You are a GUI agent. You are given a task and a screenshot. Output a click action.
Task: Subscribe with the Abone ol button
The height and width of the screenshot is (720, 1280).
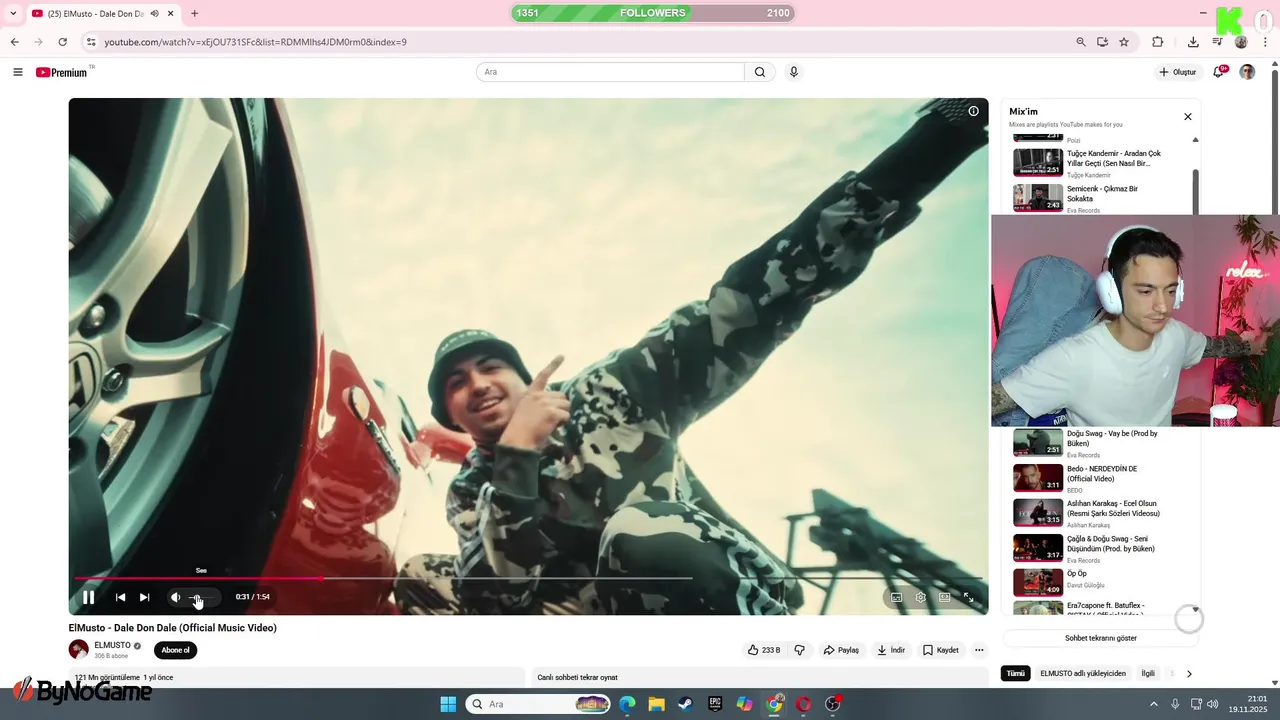point(175,650)
